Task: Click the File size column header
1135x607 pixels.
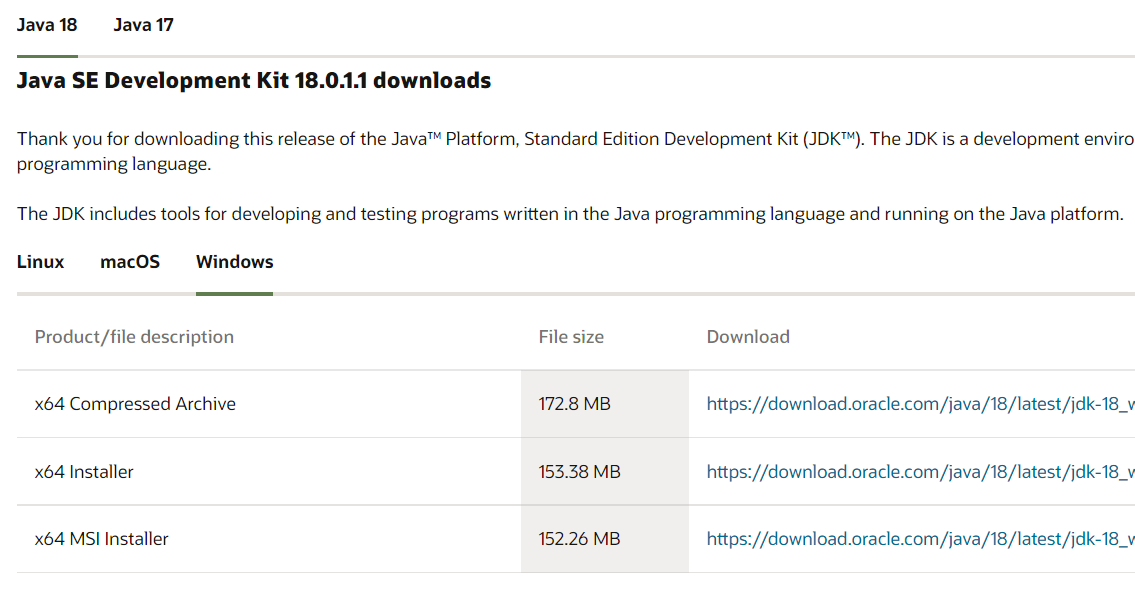Action: [x=571, y=337]
